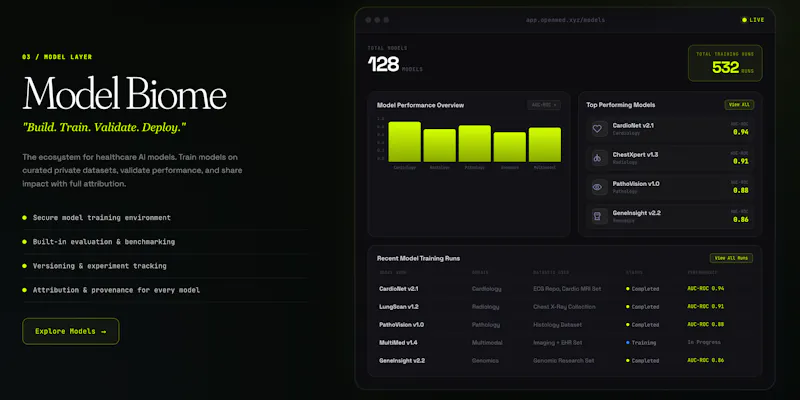Select CardioNet v2.1 in the training runs table

click(x=398, y=289)
